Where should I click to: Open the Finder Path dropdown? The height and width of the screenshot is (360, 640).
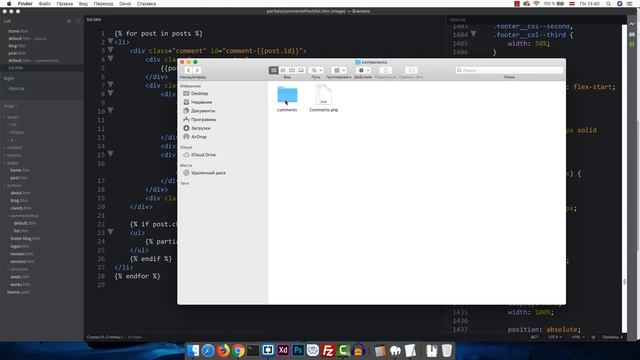316,70
